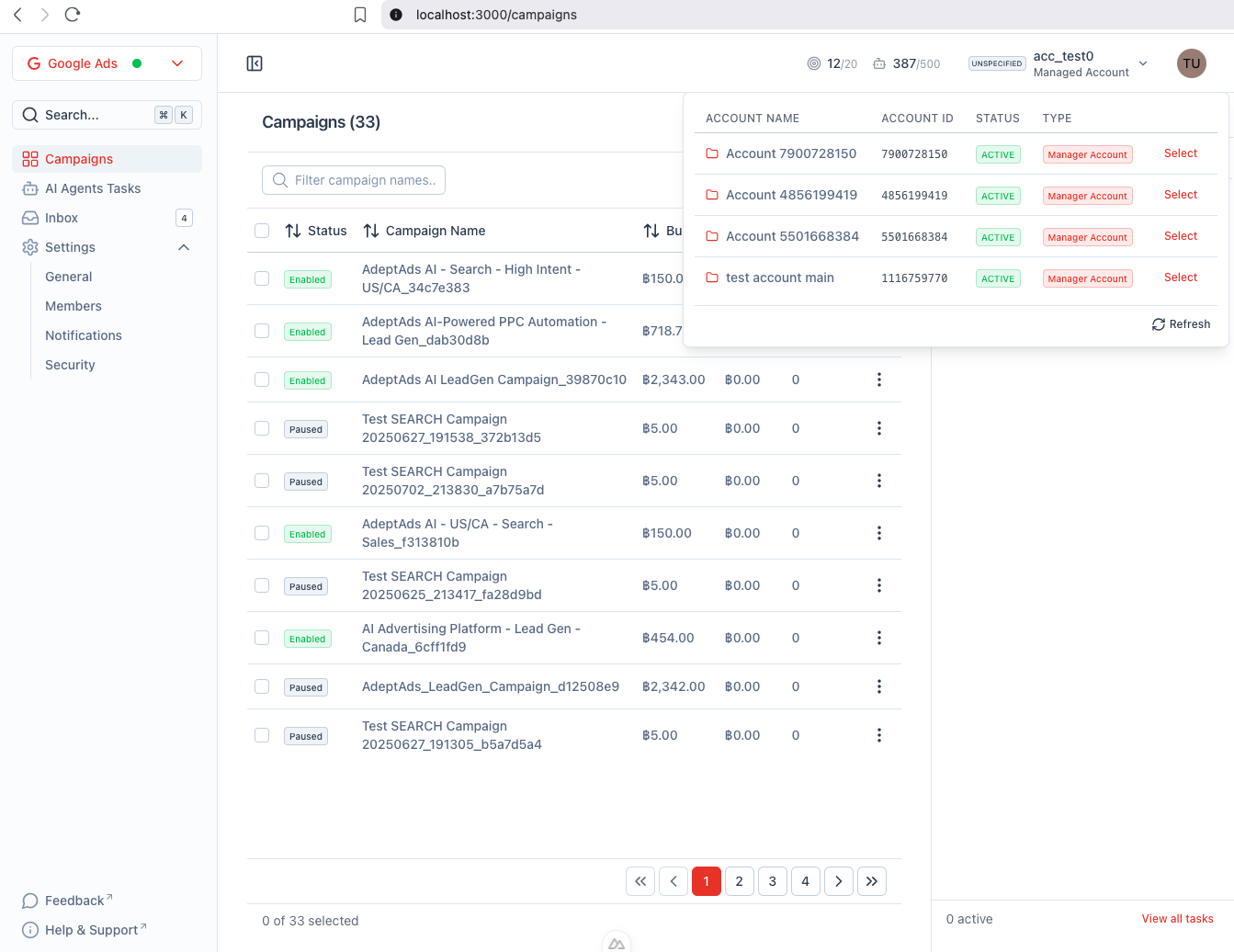Select checkbox for AdeptAds_LeadGen_Campaign_d12508e9
This screenshot has width=1234, height=952.
[262, 686]
